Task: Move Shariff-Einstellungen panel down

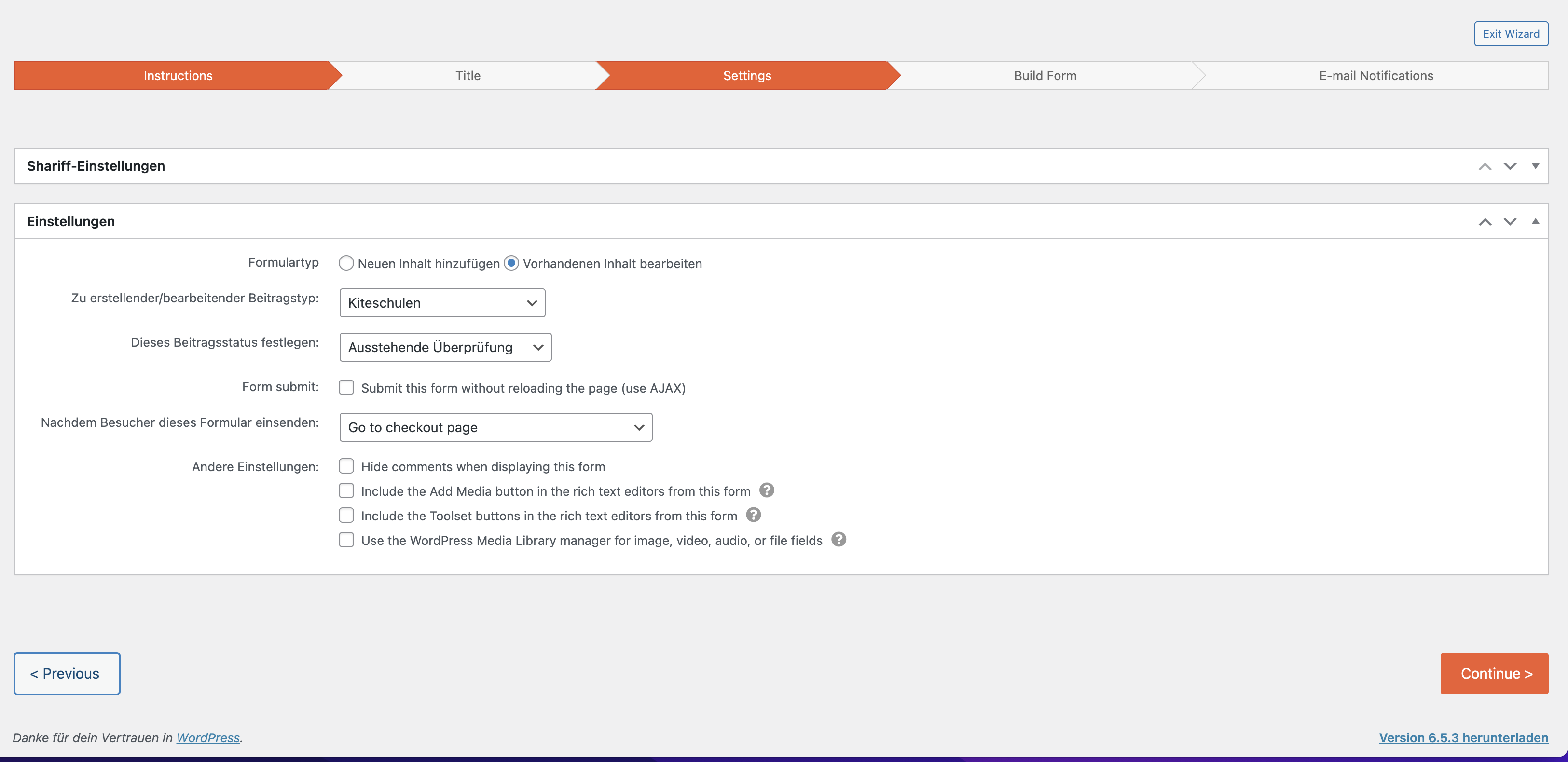Action: (x=1510, y=166)
